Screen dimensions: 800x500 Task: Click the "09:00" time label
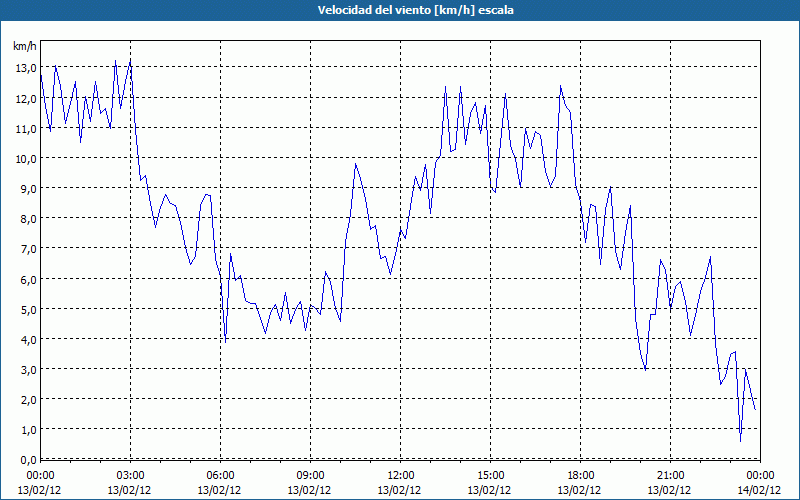pyautogui.click(x=310, y=476)
